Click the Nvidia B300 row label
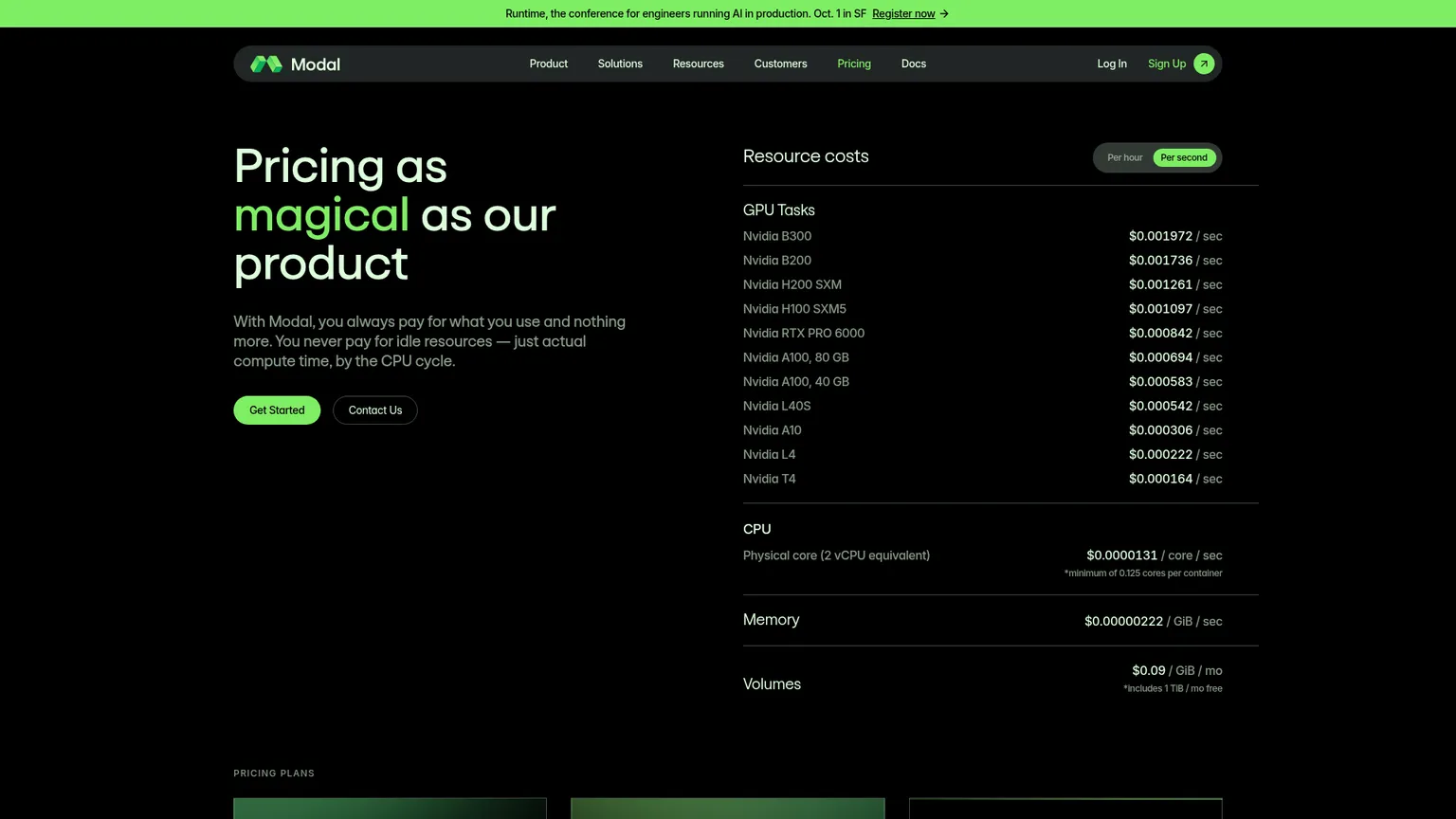Image resolution: width=1456 pixels, height=819 pixels. (x=777, y=236)
